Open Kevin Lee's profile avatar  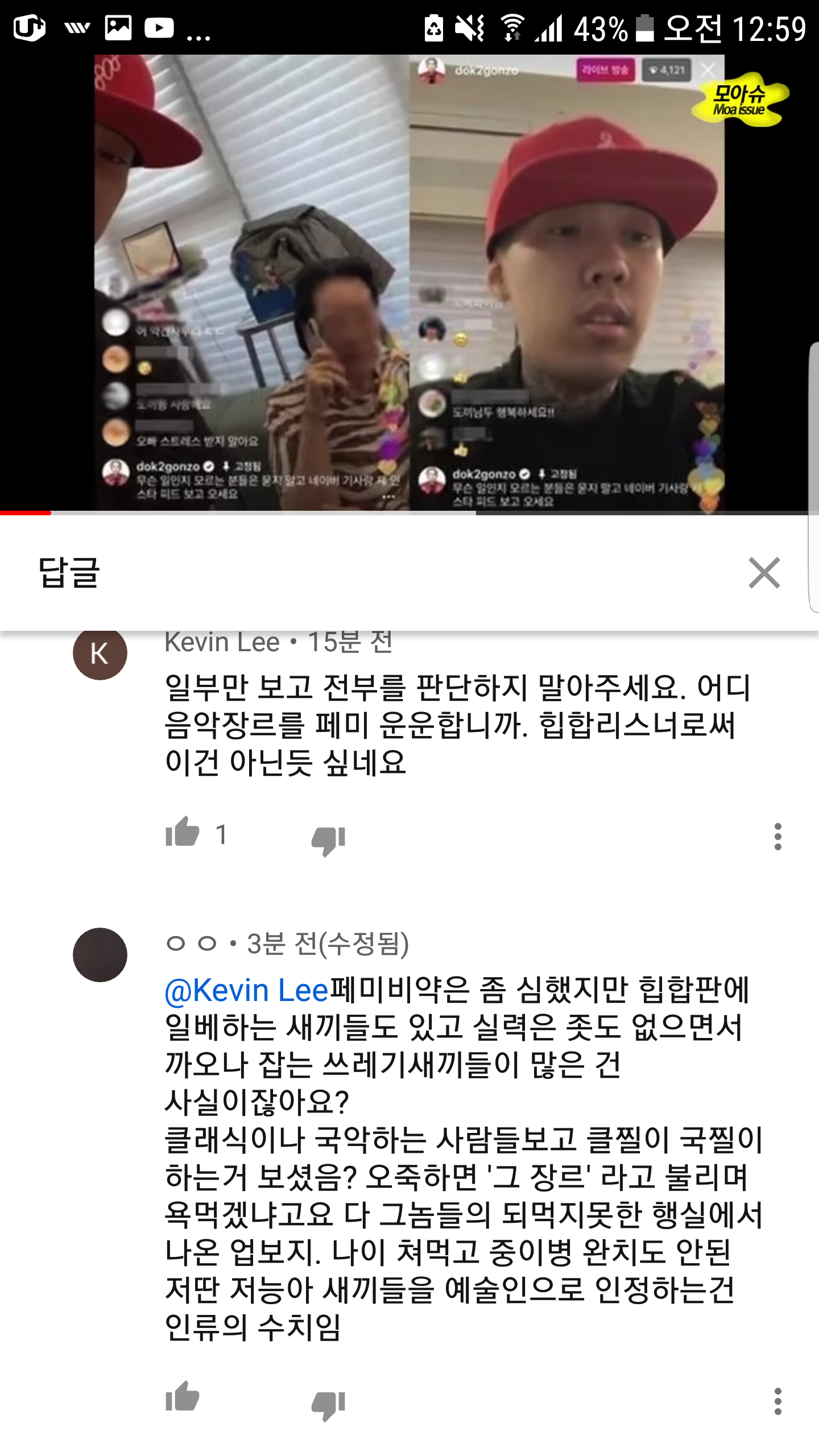point(100,653)
